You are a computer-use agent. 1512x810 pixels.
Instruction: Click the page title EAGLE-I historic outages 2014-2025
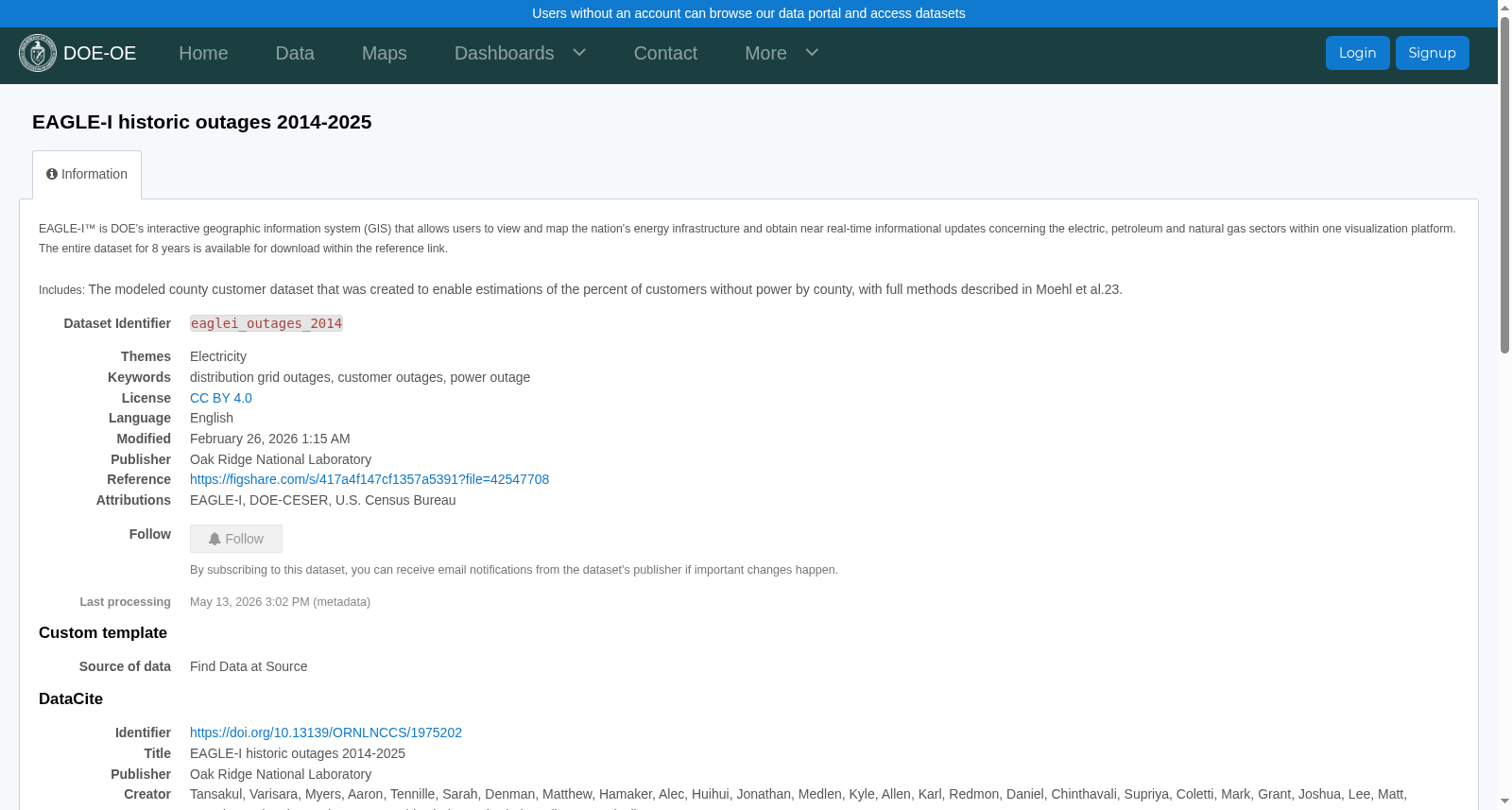(x=202, y=122)
